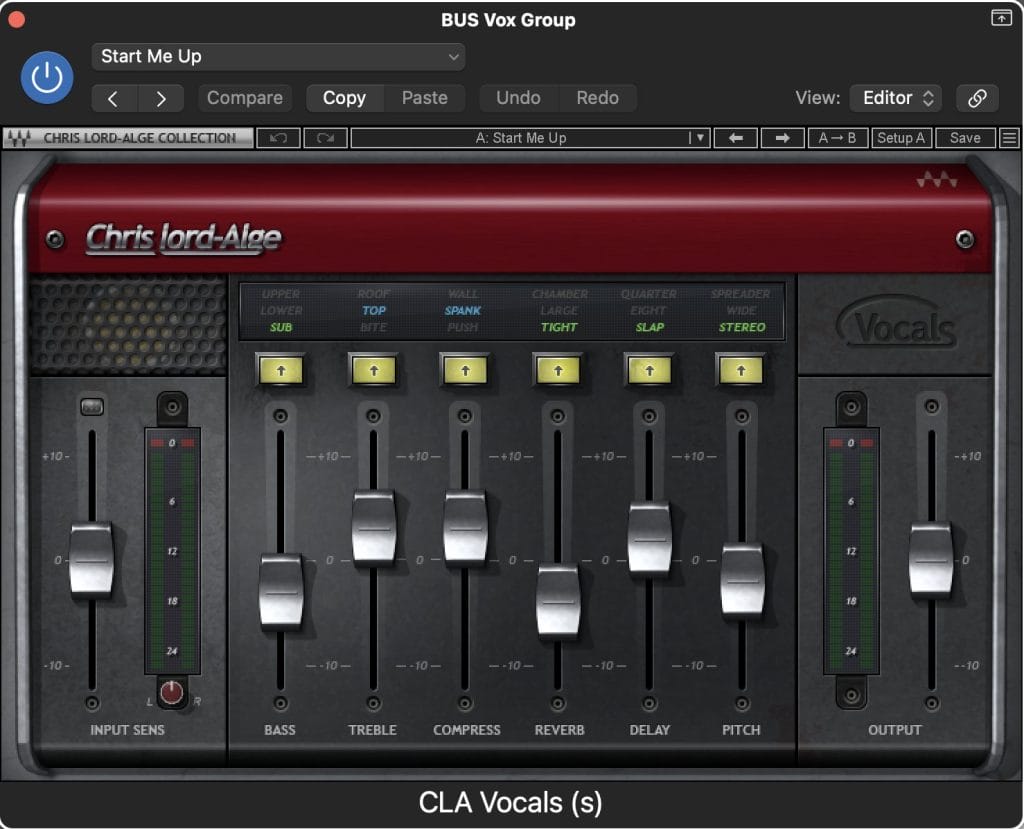This screenshot has width=1024, height=829.
Task: Click the Compress fader handle
Action: [x=465, y=527]
